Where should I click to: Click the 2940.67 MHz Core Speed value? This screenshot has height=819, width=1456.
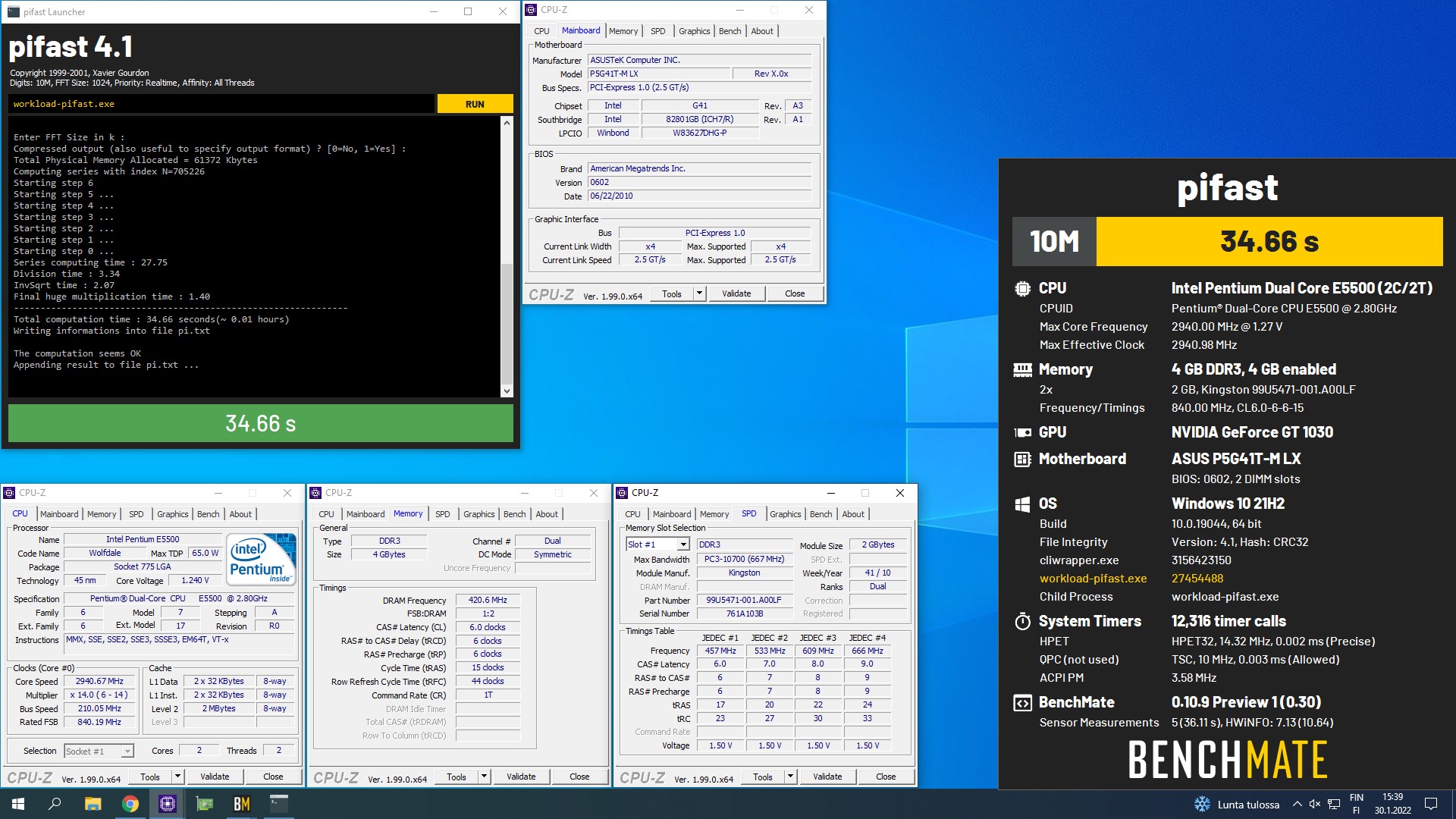pos(99,681)
